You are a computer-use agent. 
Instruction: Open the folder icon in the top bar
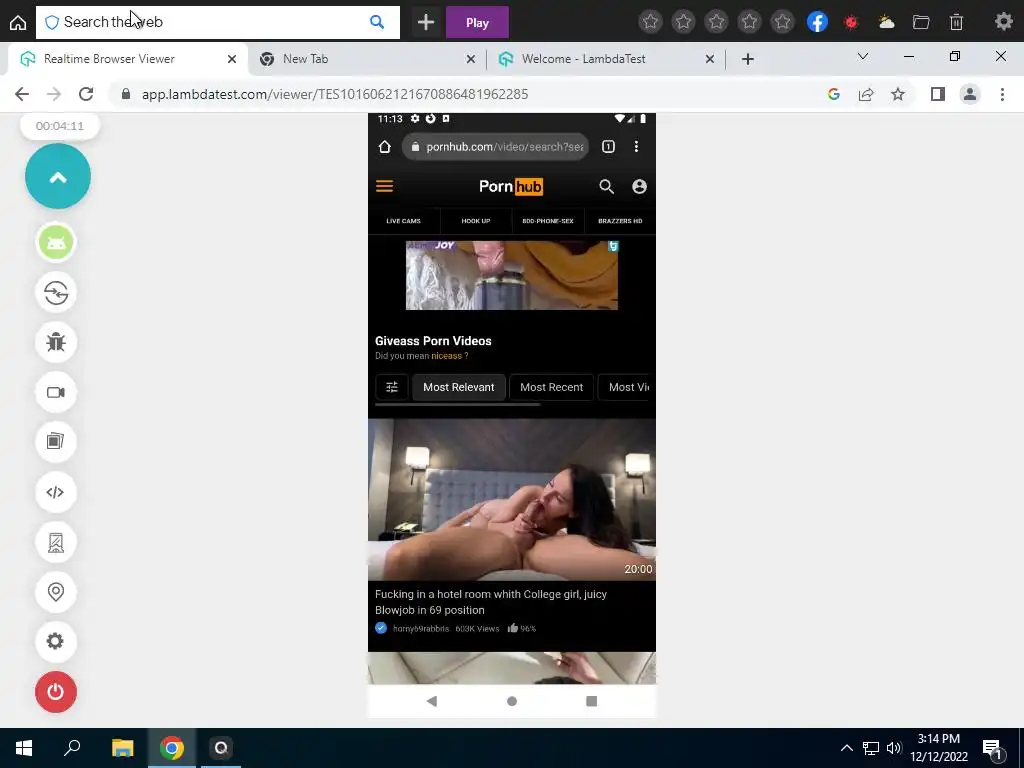[x=921, y=22]
